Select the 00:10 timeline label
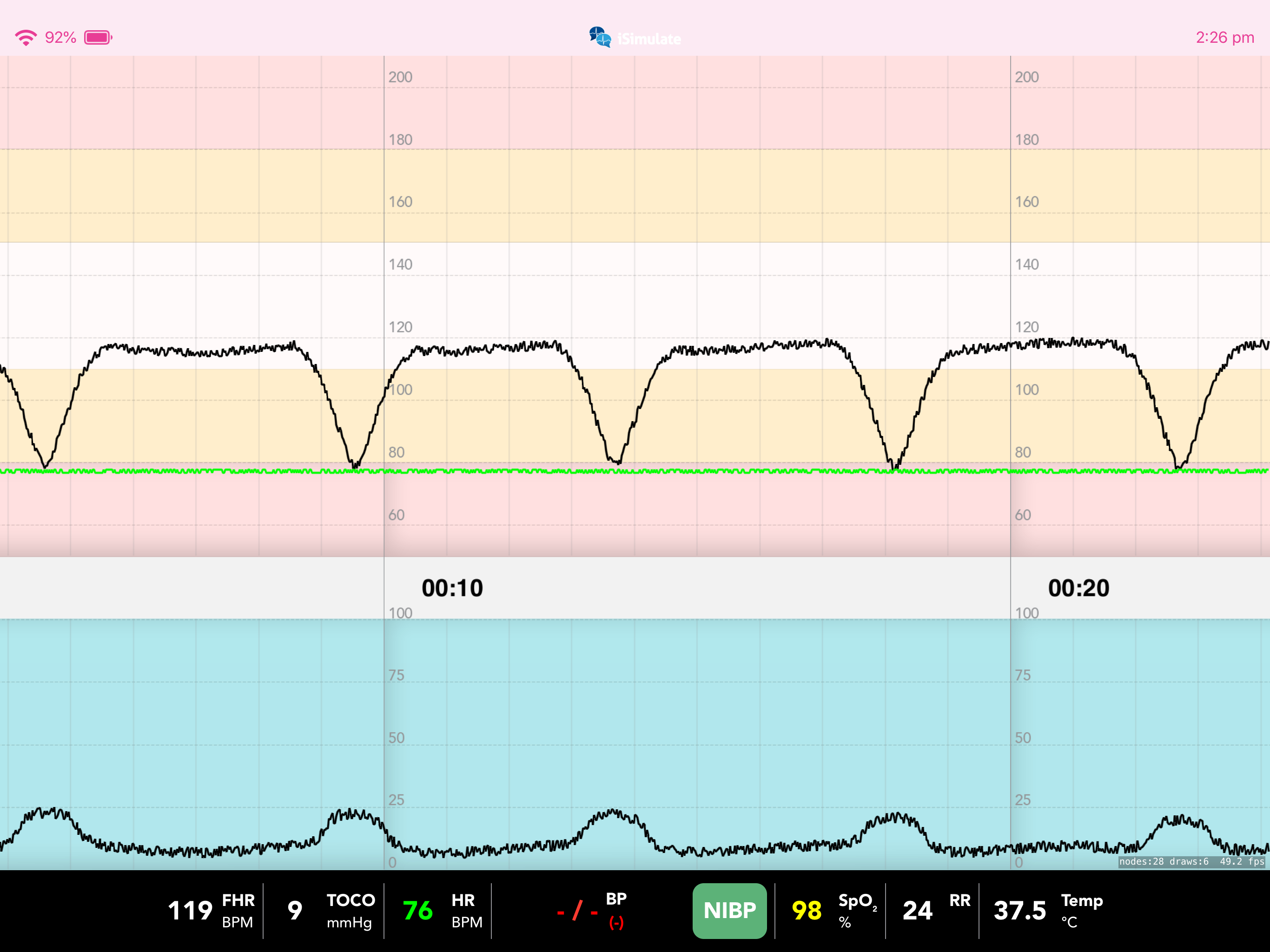Image resolution: width=1270 pixels, height=952 pixels. (x=452, y=588)
